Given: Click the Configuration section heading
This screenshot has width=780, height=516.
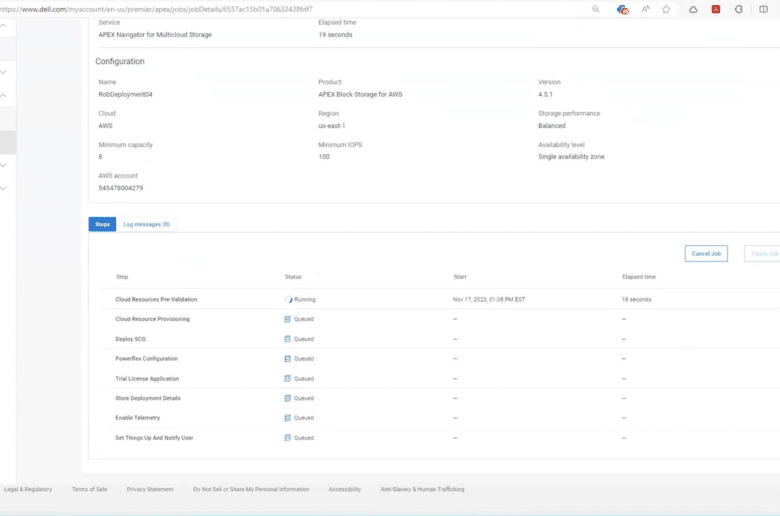Looking at the screenshot, I should tap(120, 61).
